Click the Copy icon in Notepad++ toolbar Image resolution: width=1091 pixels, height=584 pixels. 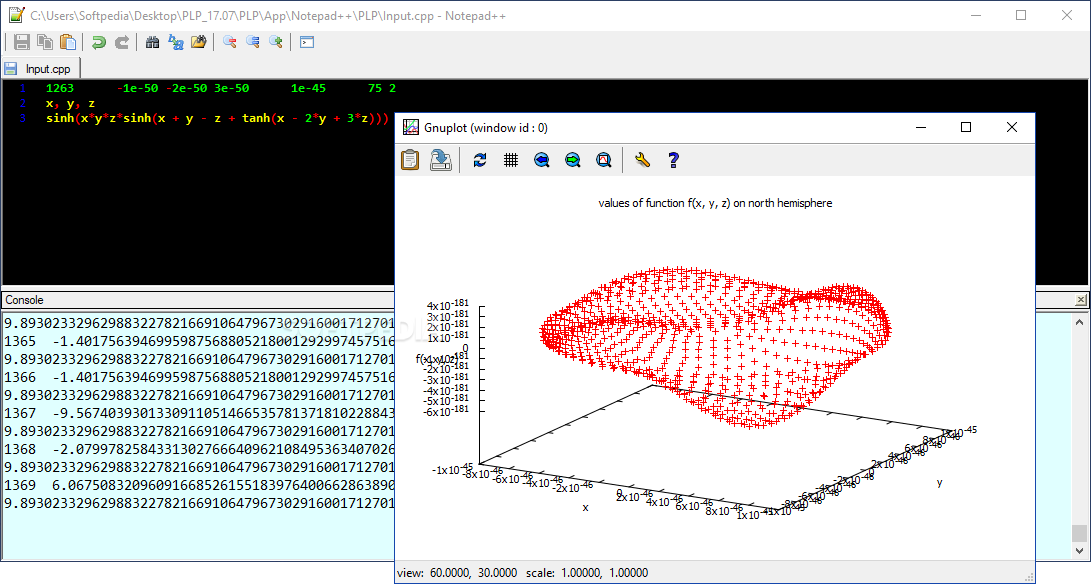coord(45,42)
